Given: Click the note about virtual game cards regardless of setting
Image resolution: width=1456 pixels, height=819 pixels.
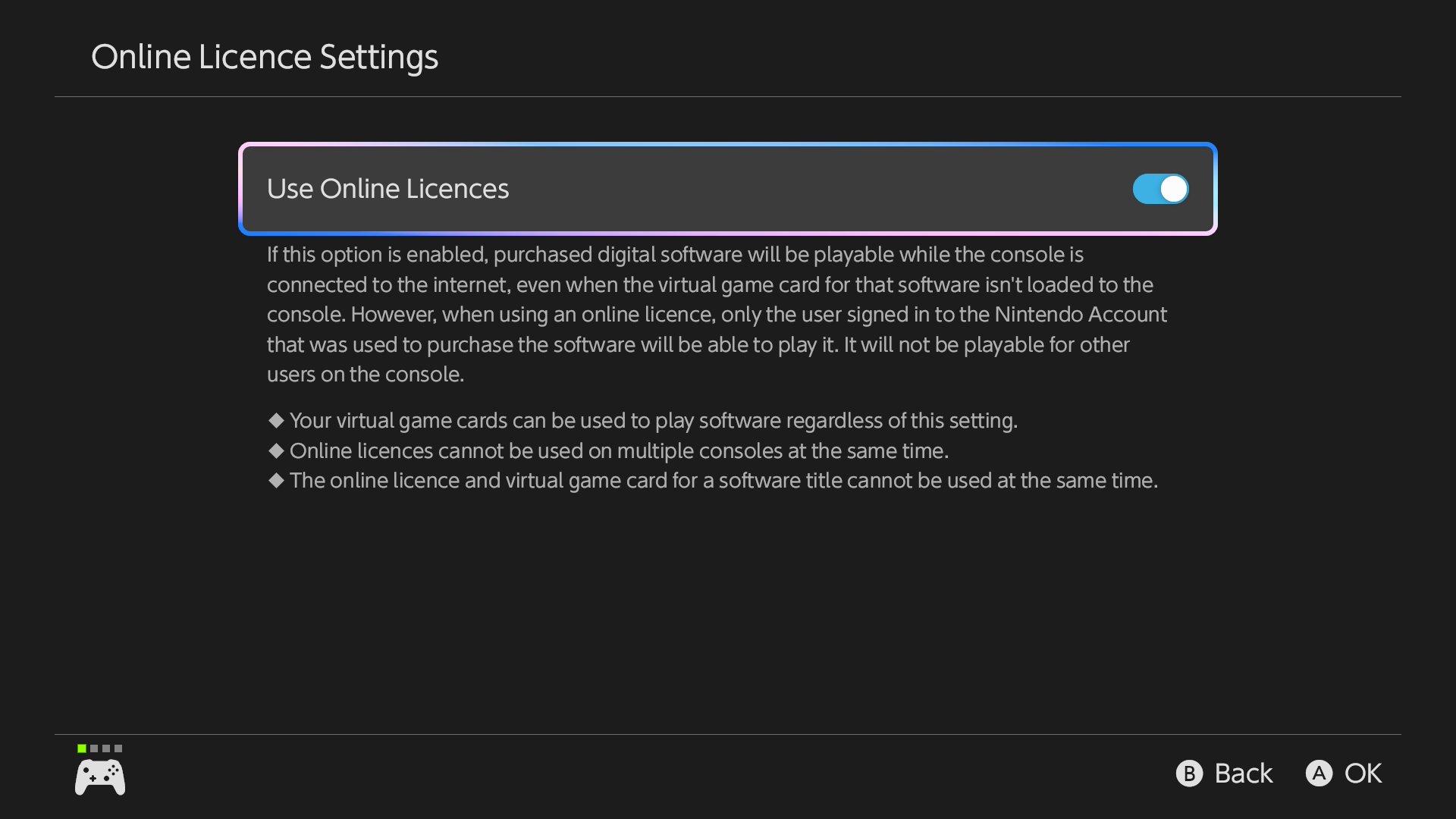Looking at the screenshot, I should point(654,421).
